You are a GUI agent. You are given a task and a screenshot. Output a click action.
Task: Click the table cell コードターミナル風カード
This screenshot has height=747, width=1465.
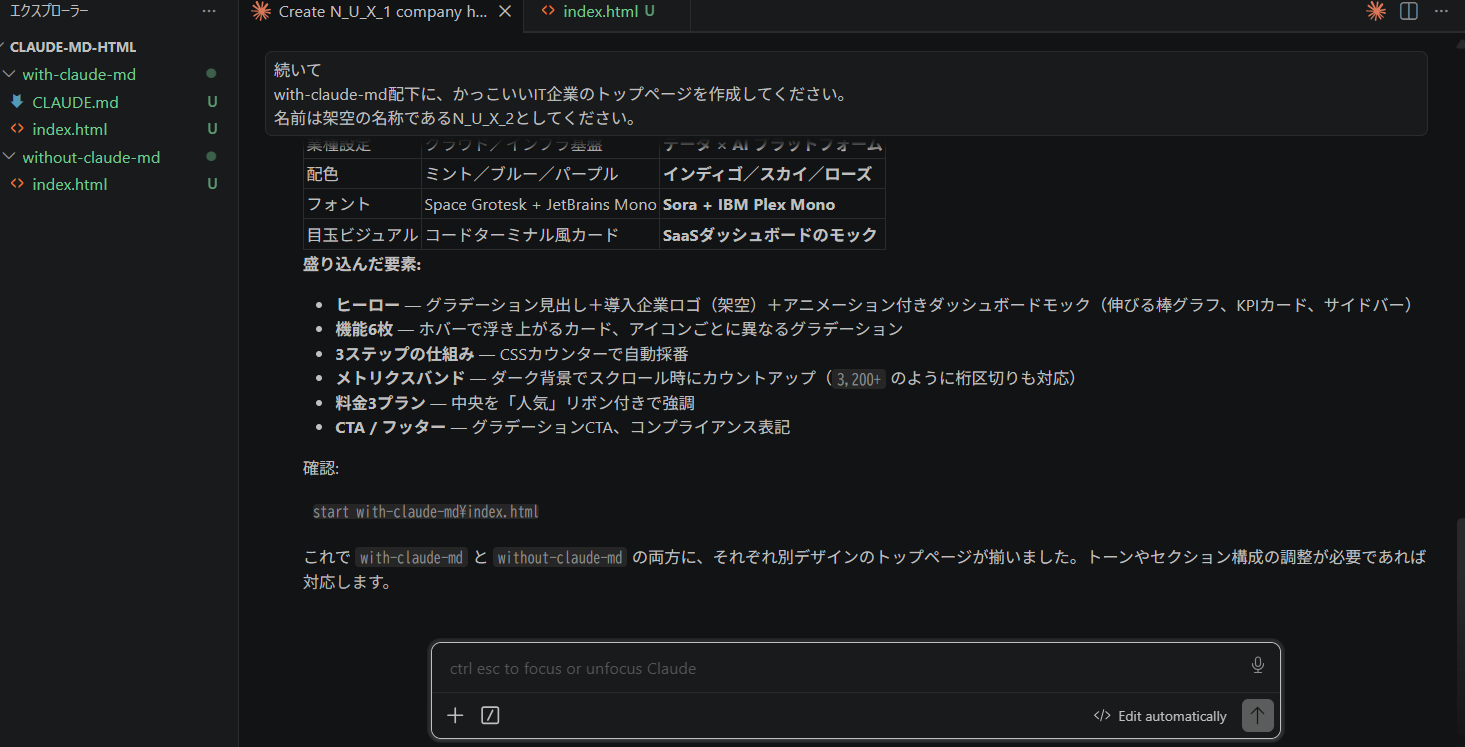click(x=540, y=235)
